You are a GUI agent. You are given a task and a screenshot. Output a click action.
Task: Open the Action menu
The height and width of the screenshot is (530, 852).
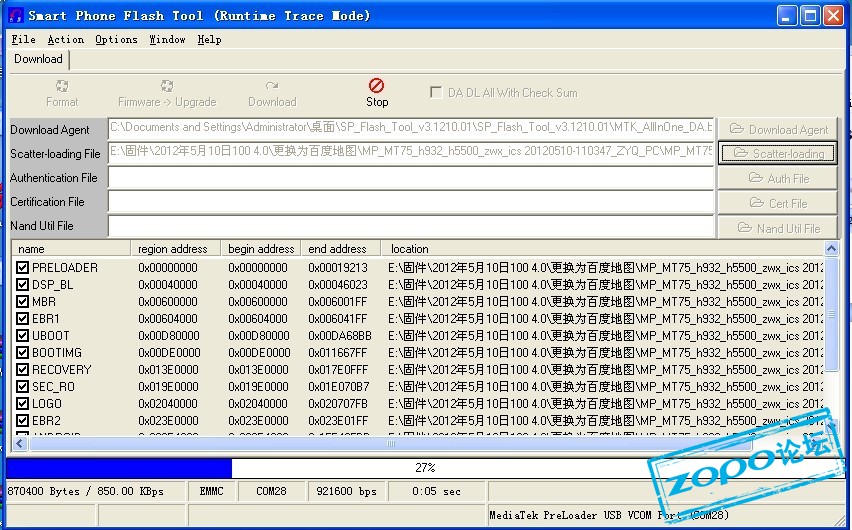[66, 40]
